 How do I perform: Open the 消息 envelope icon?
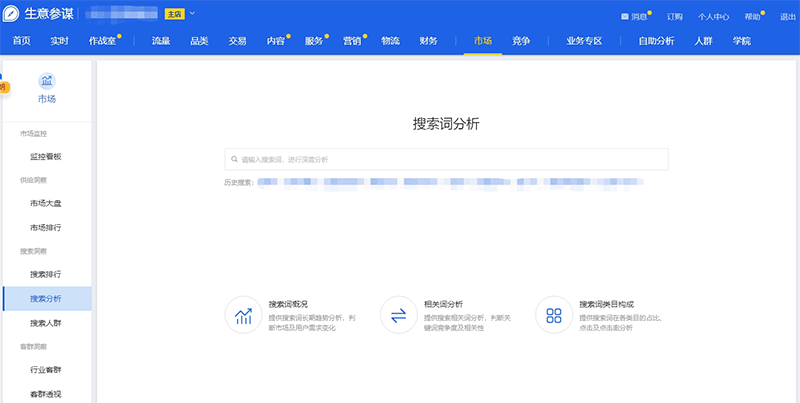coord(625,17)
